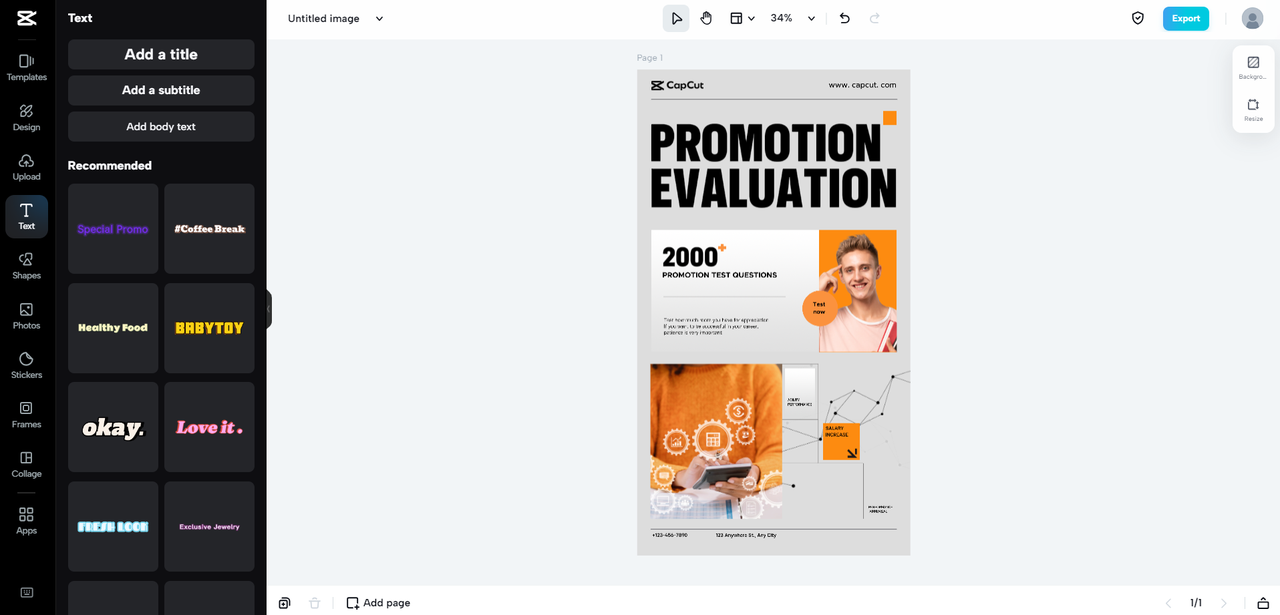Open the Frames panel
1280x615 pixels.
[x=26, y=415]
